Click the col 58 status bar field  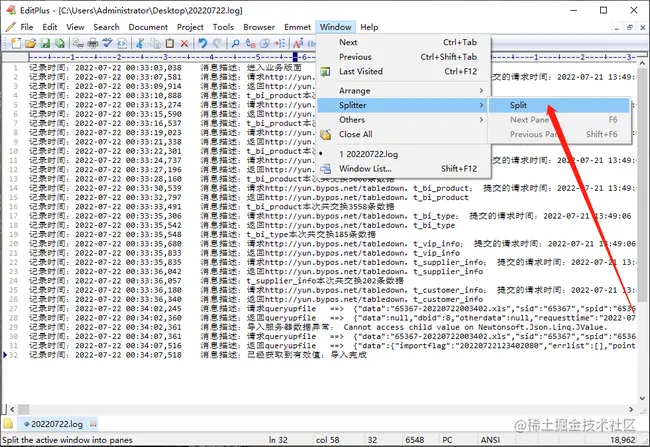coord(327,440)
